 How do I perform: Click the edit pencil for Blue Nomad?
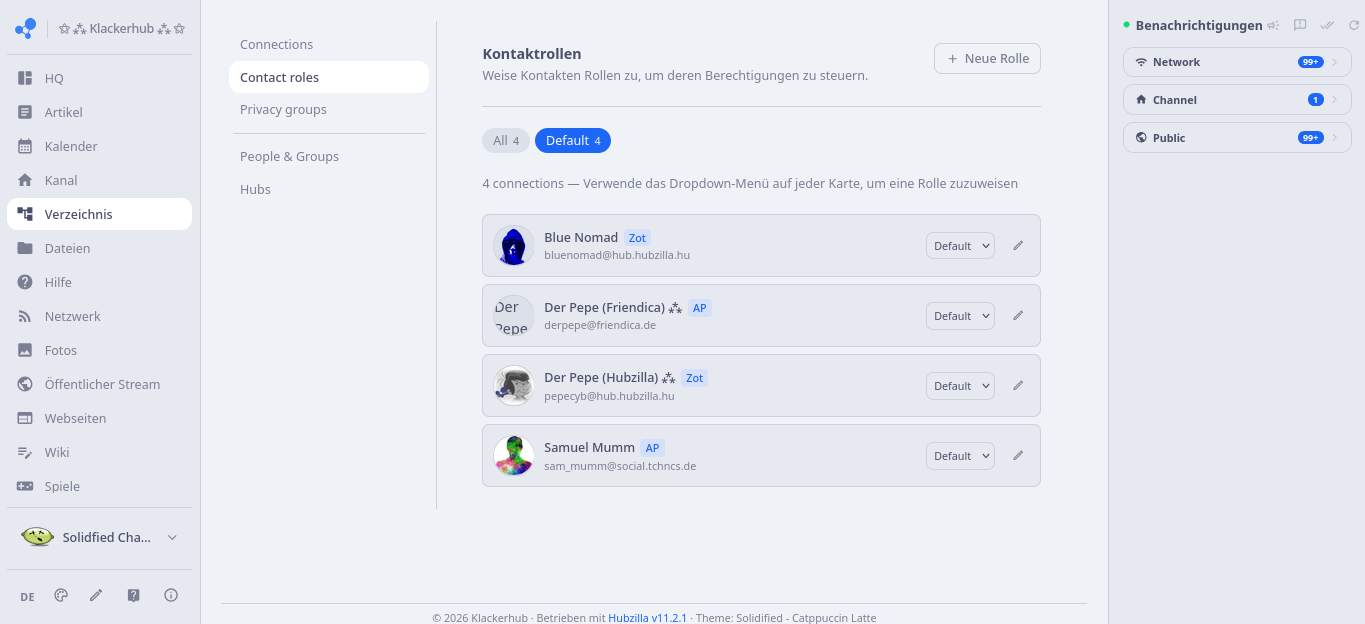[x=1018, y=245]
